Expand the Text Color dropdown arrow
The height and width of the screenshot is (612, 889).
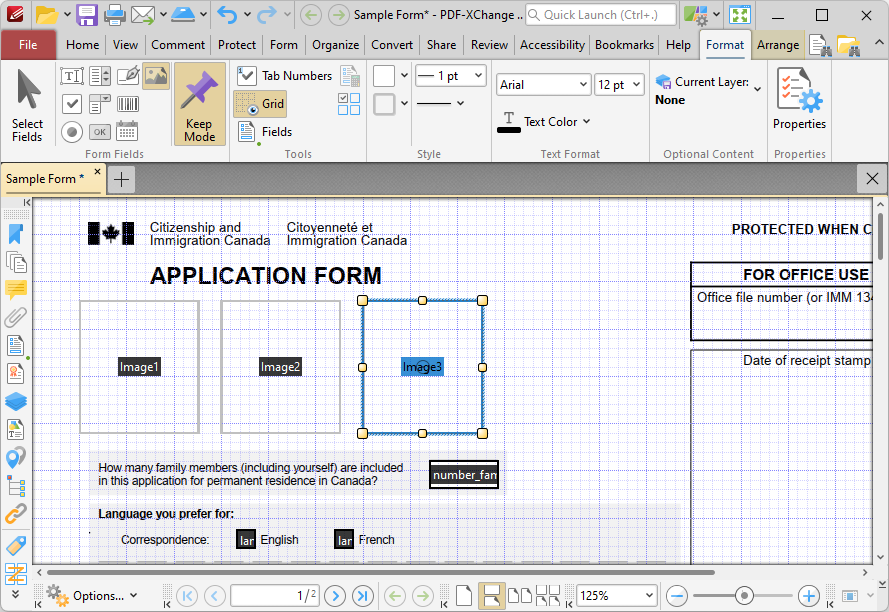pyautogui.click(x=586, y=121)
